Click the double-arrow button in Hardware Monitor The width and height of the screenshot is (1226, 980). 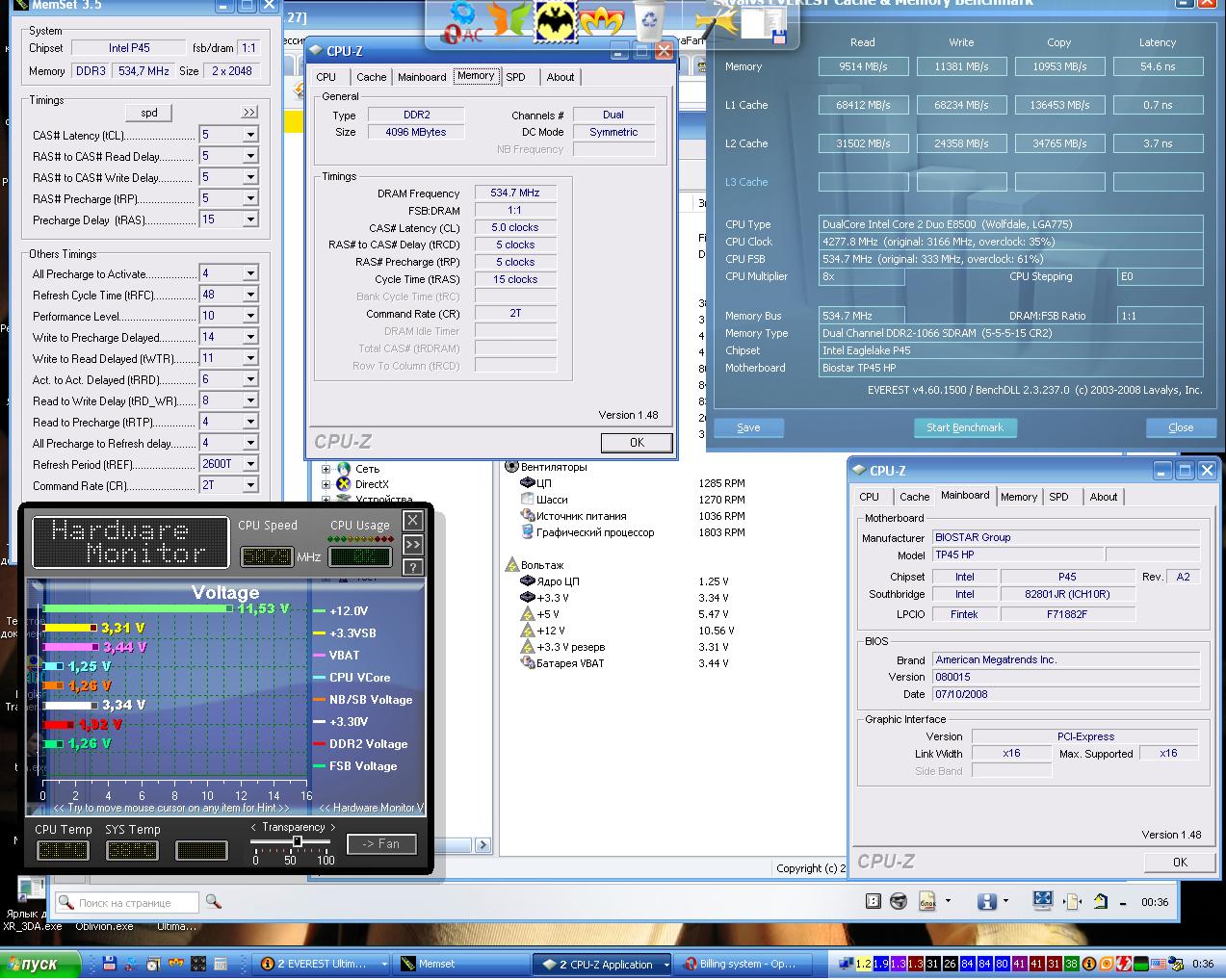413,544
